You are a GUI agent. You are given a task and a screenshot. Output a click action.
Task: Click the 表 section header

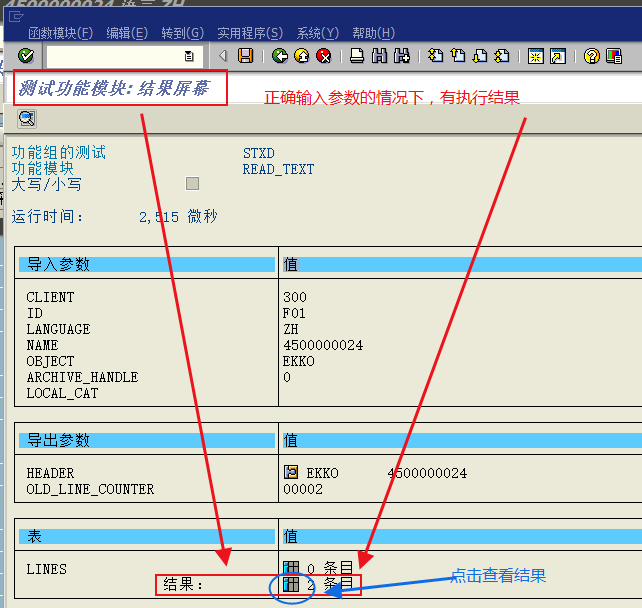pyautogui.click(x=147, y=536)
